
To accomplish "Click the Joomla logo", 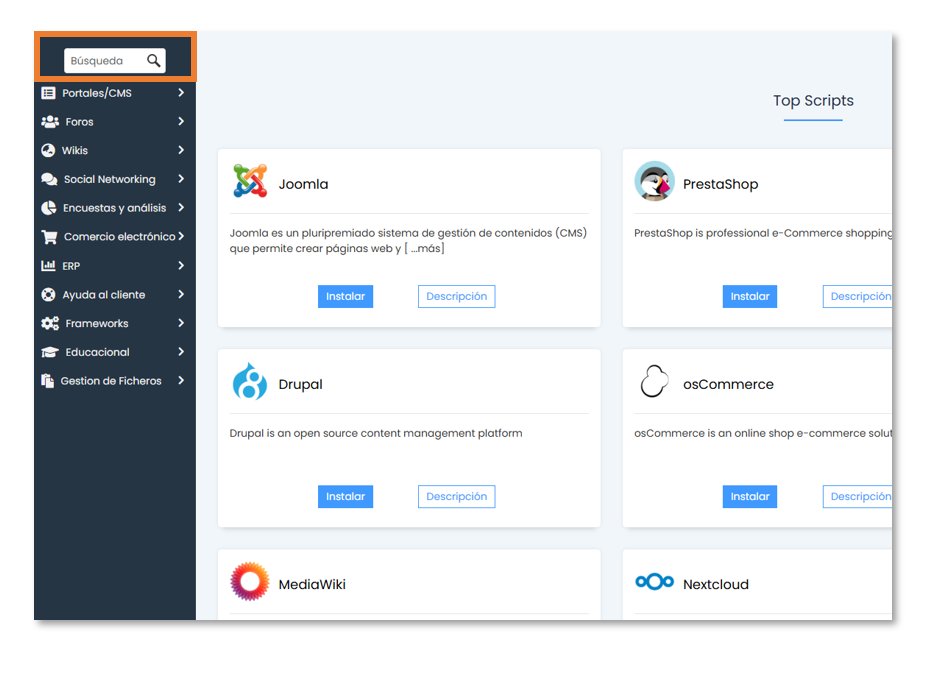I will 250,181.
